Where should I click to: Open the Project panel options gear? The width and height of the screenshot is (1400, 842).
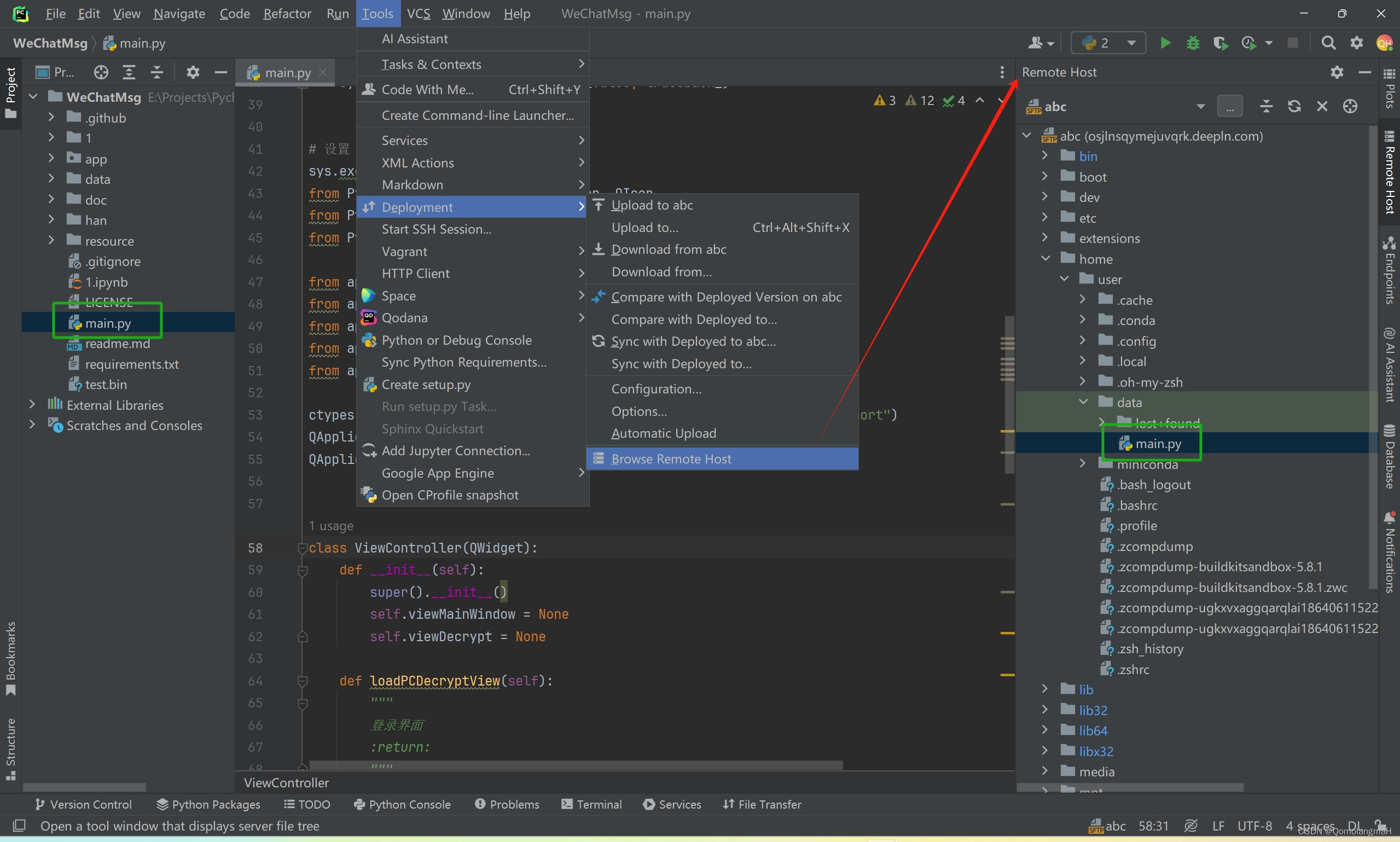click(193, 72)
